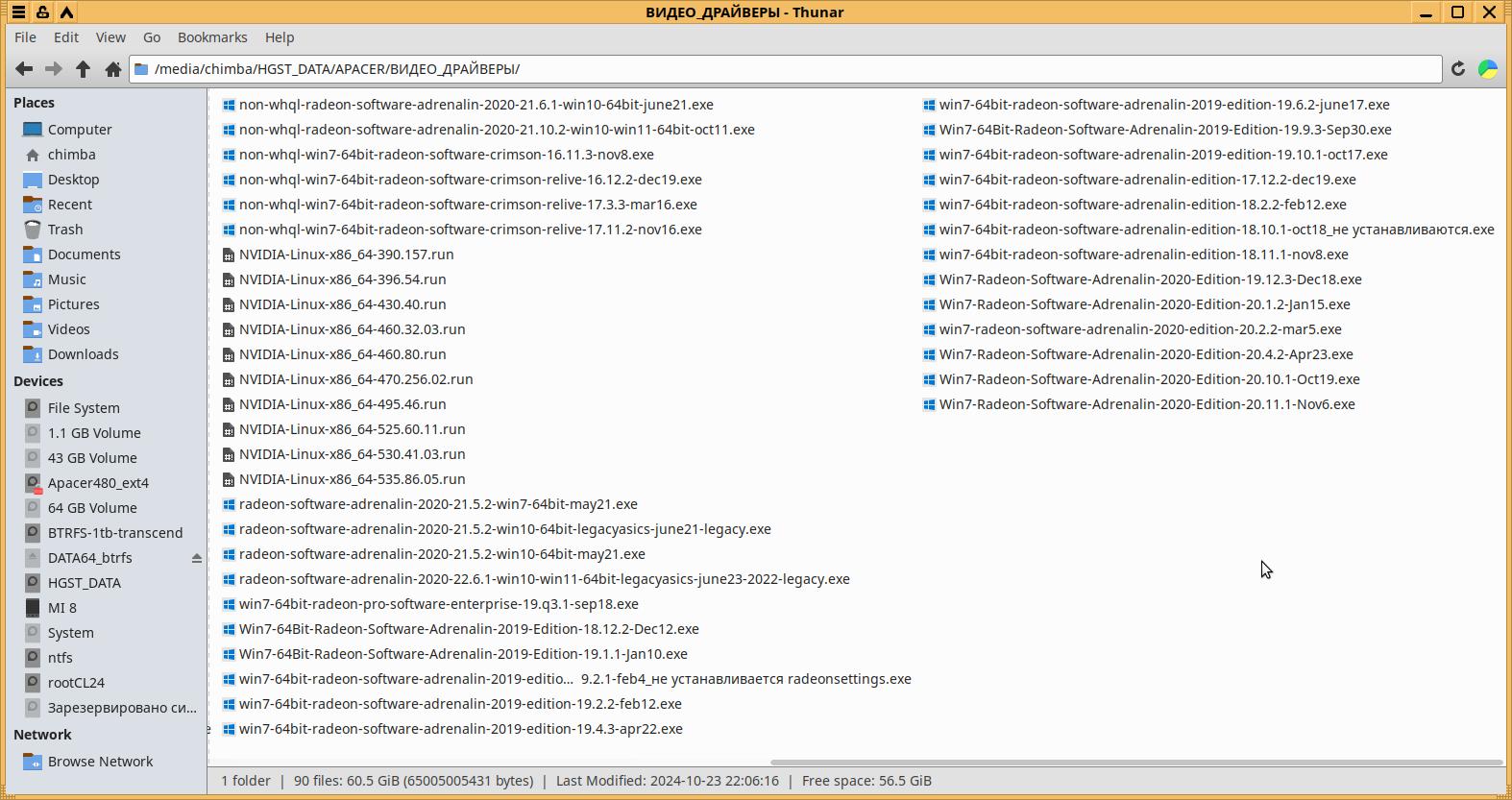The height and width of the screenshot is (800, 1512).
Task: Open the File menu
Action: click(26, 37)
